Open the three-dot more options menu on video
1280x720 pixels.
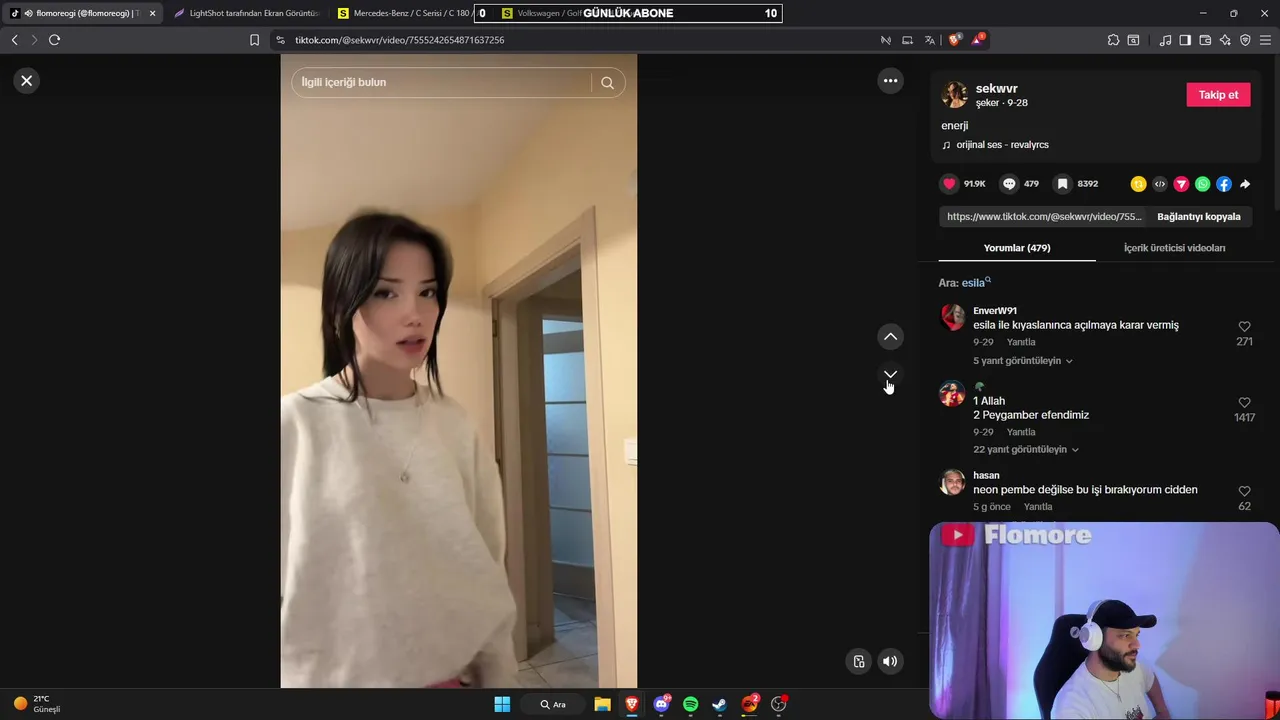890,81
